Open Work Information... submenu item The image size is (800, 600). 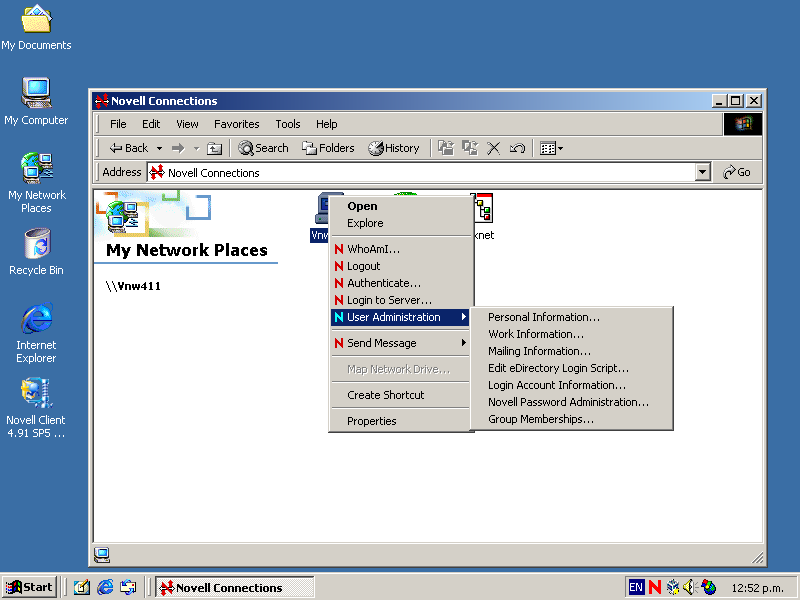[x=571, y=334]
